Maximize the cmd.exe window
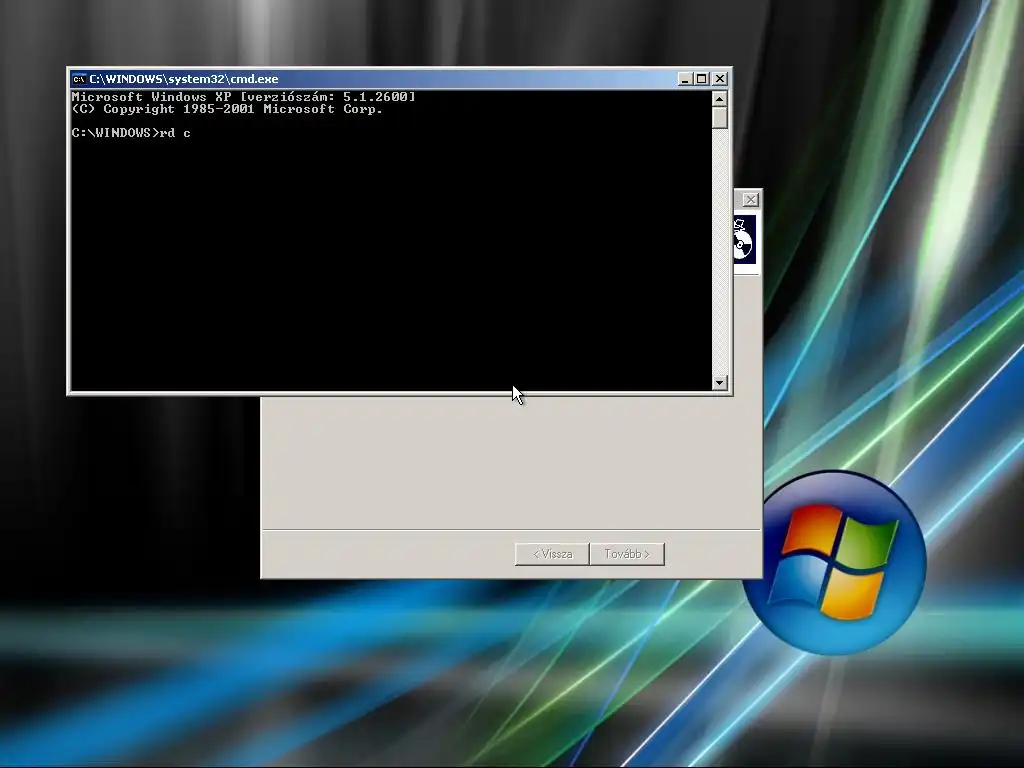Screen dimensions: 1024x768 [x=701, y=79]
